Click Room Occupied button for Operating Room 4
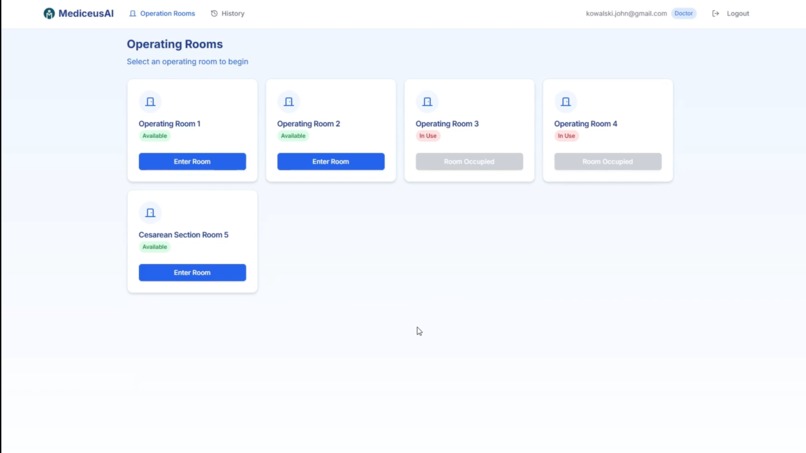Viewport: 806px width, 453px height. coord(608,161)
